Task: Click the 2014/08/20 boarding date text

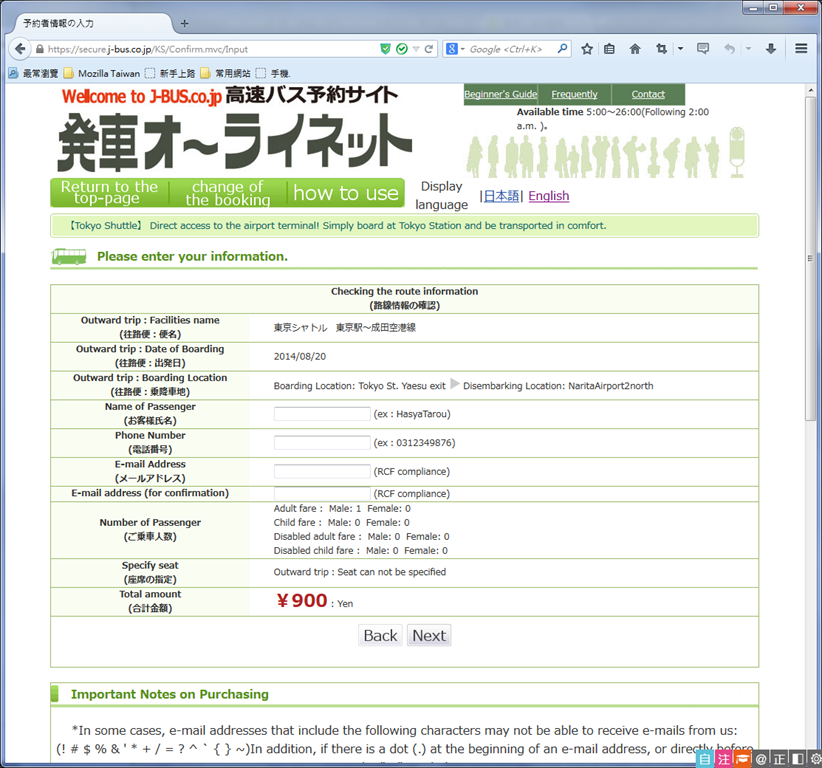Action: 299,356
